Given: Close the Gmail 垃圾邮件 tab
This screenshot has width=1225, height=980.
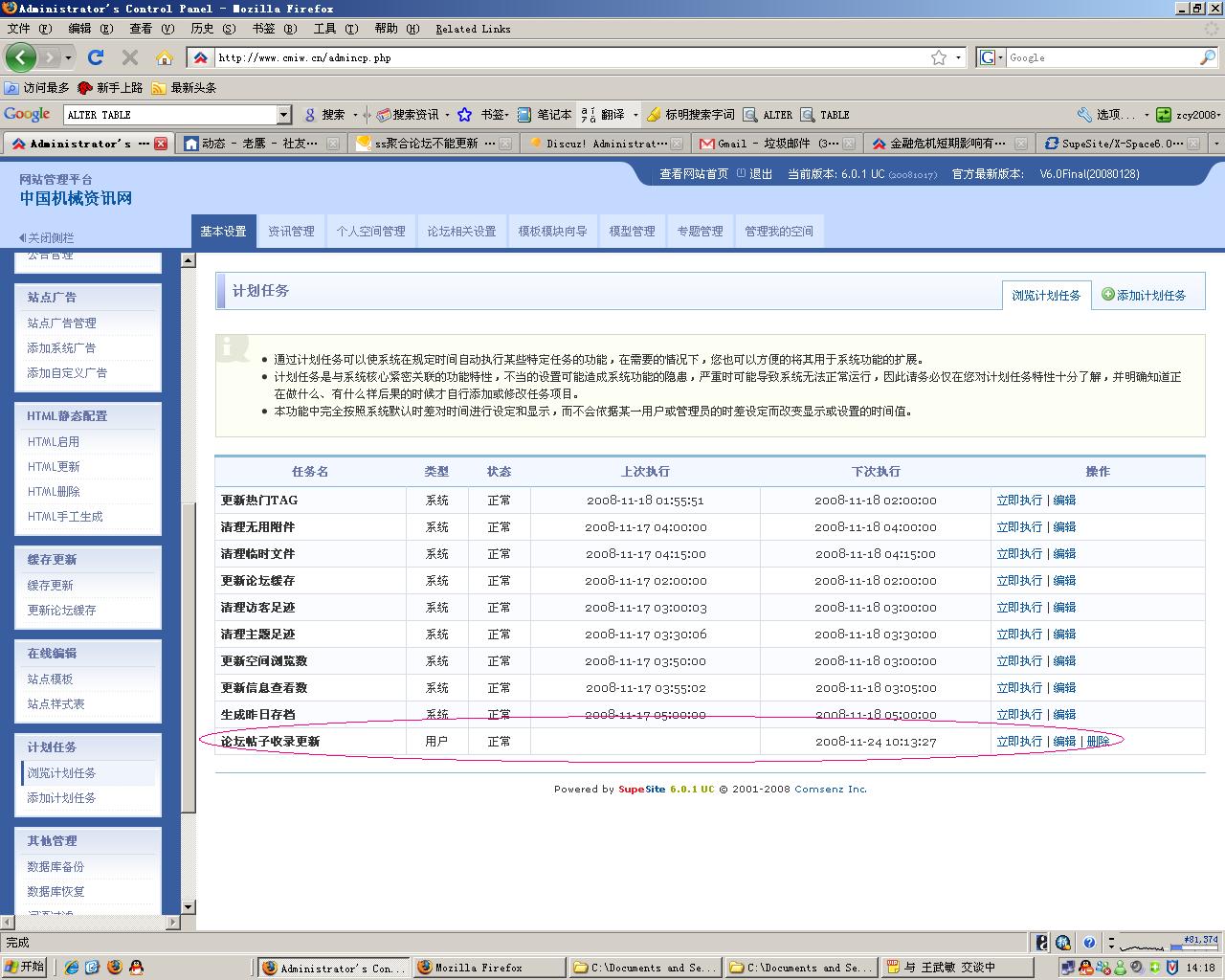Looking at the screenshot, I should pyautogui.click(x=849, y=144).
